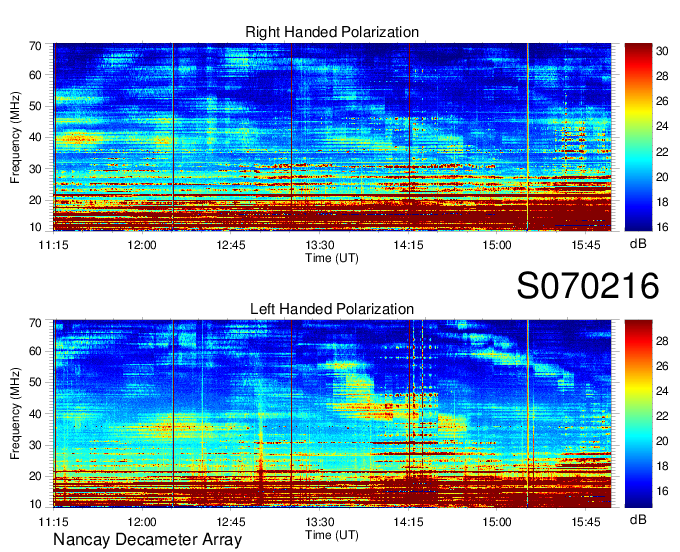Click the 11:15 tick label on top plot
Image resolution: width=680 pixels, height=552 pixels.
[53, 245]
